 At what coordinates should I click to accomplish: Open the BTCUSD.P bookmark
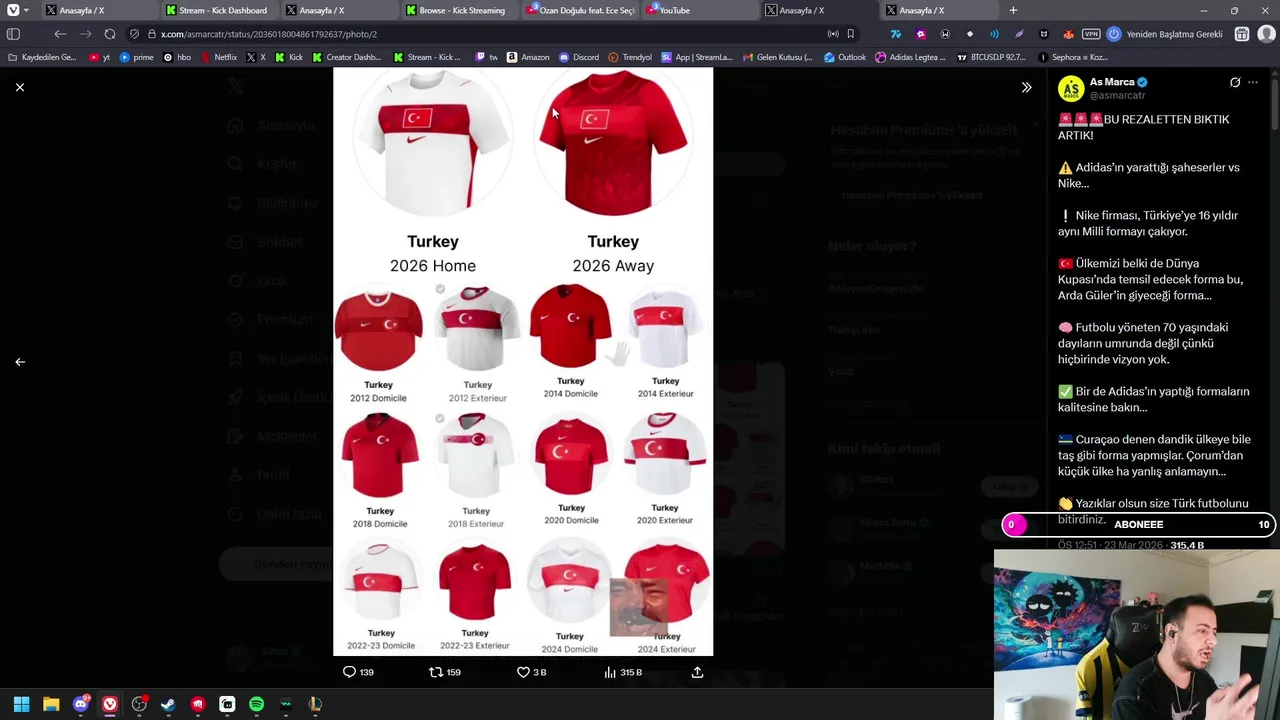pyautogui.click(x=991, y=57)
